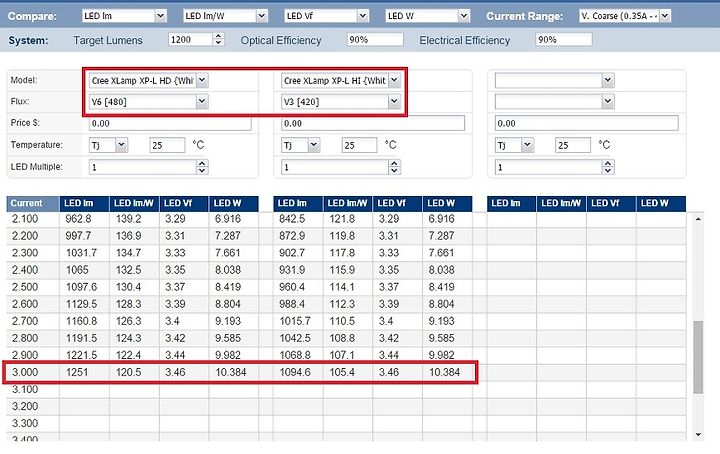Screen dimensions: 720x454
Task: Edit the Electrical Efficiency field
Action: click(x=563, y=40)
